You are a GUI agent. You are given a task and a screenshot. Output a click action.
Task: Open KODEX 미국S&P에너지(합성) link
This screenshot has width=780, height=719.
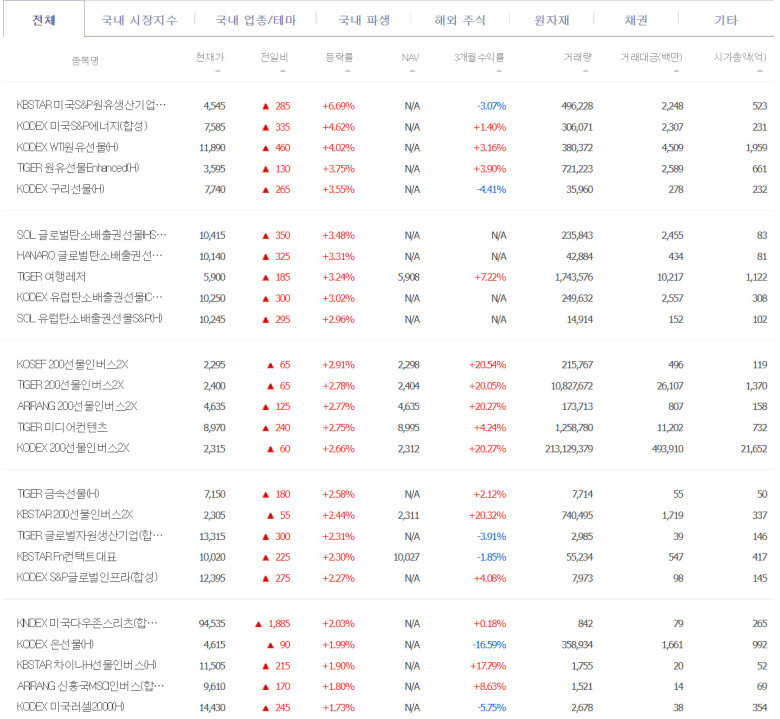coord(82,126)
